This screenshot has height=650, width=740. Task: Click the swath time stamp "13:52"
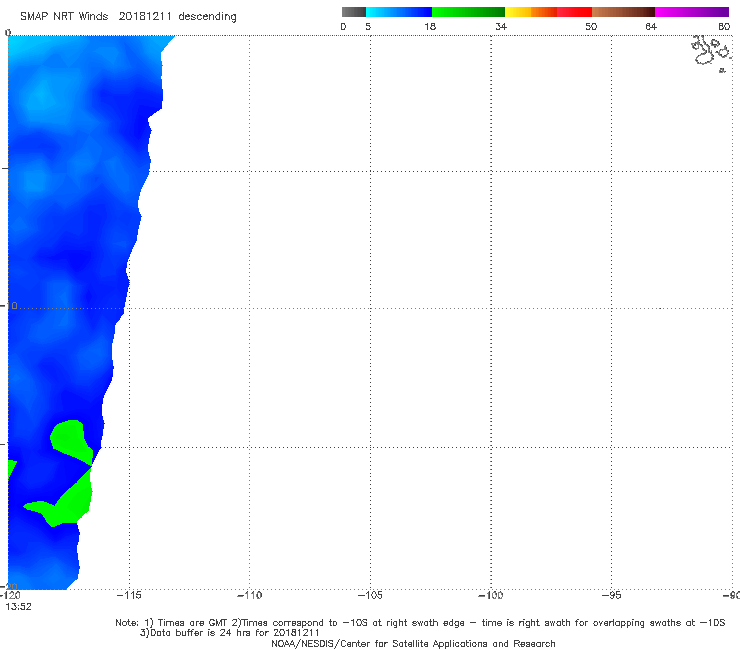pos(18,607)
